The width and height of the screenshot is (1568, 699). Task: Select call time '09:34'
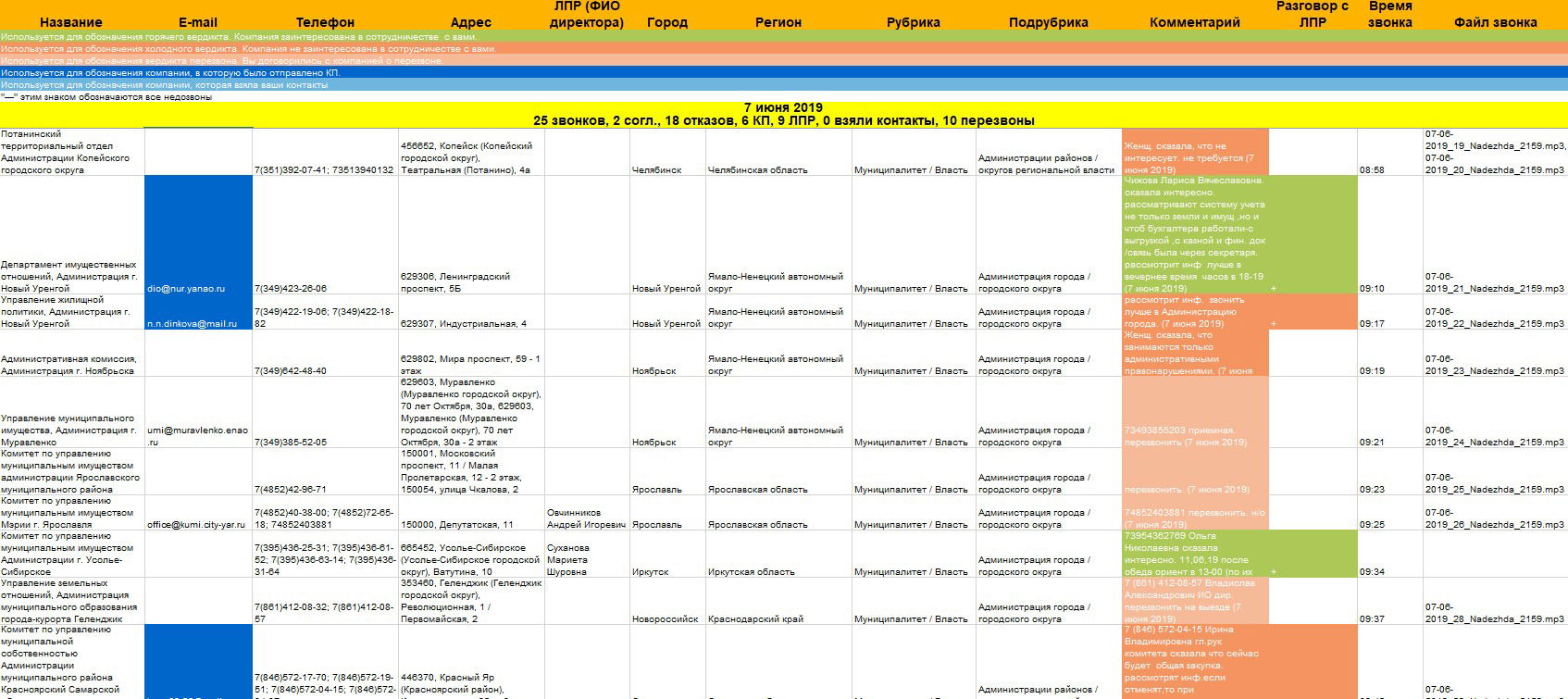[x=1372, y=572]
